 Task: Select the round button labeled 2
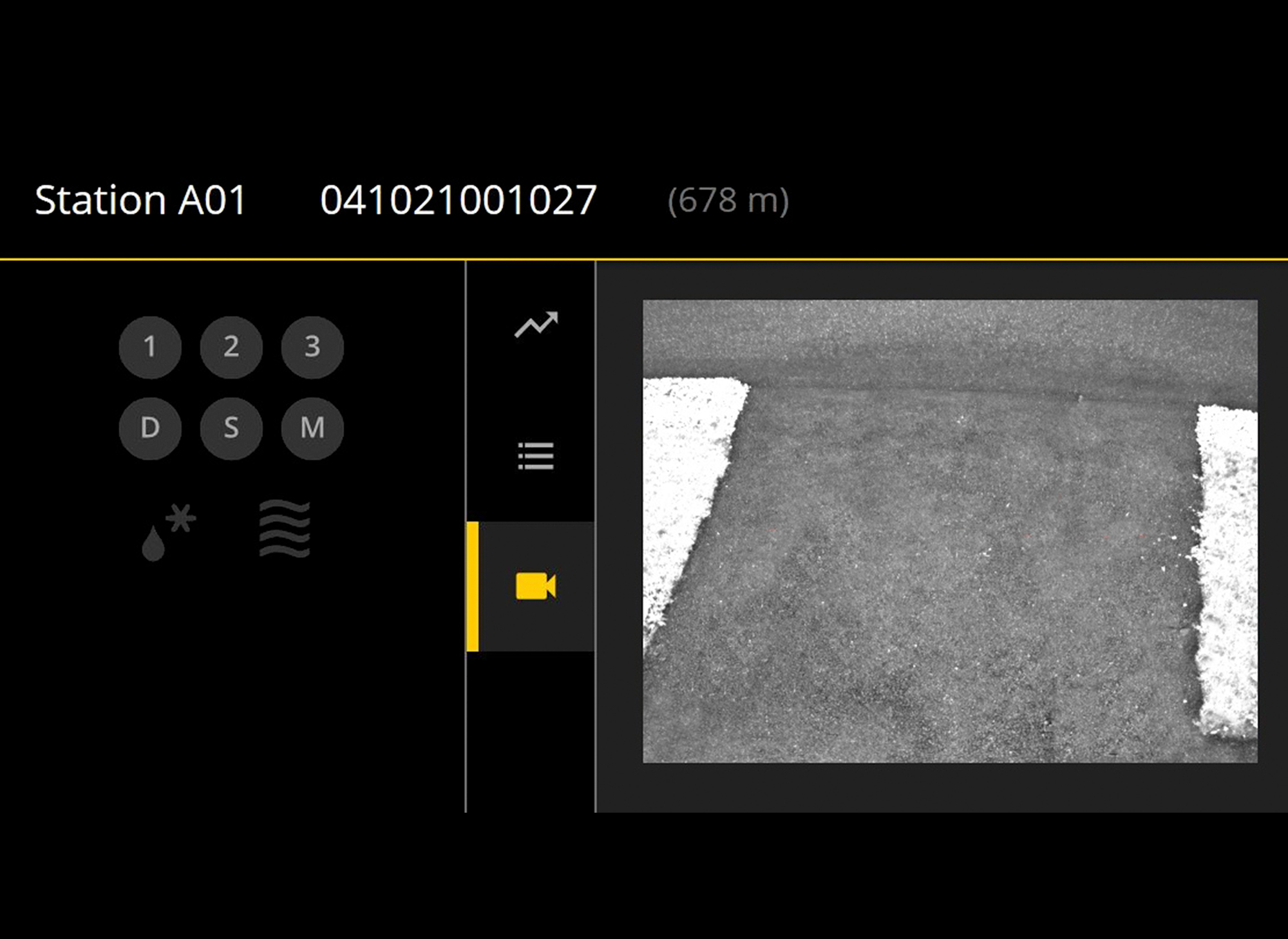231,347
